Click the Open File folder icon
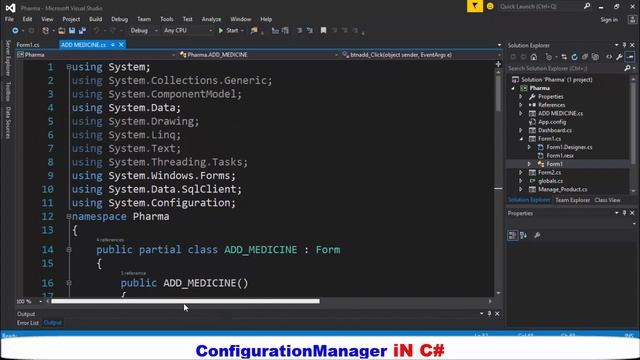640x360 pixels. pyautogui.click(x=61, y=31)
